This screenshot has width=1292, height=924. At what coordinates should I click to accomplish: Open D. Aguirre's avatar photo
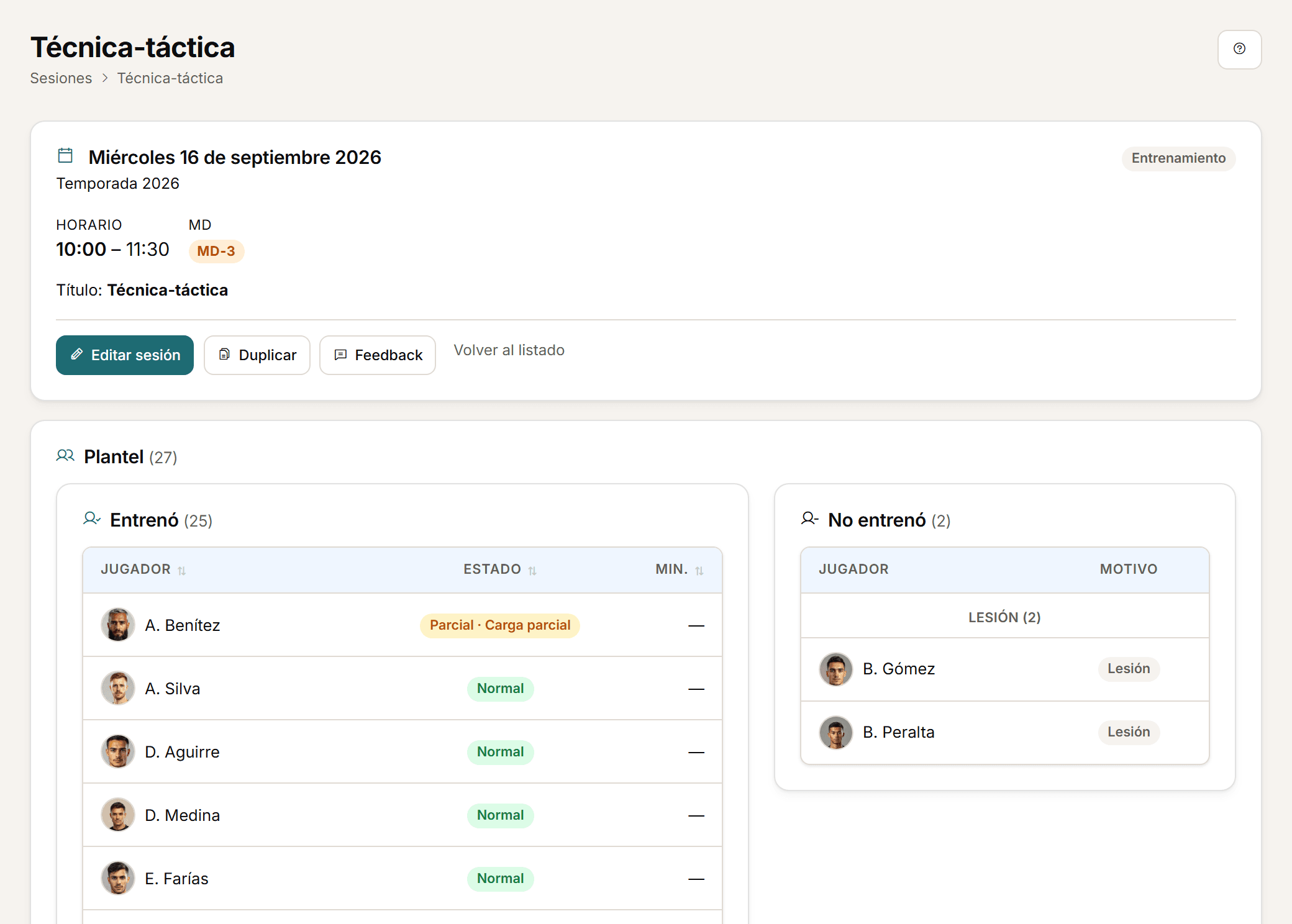pyautogui.click(x=118, y=751)
